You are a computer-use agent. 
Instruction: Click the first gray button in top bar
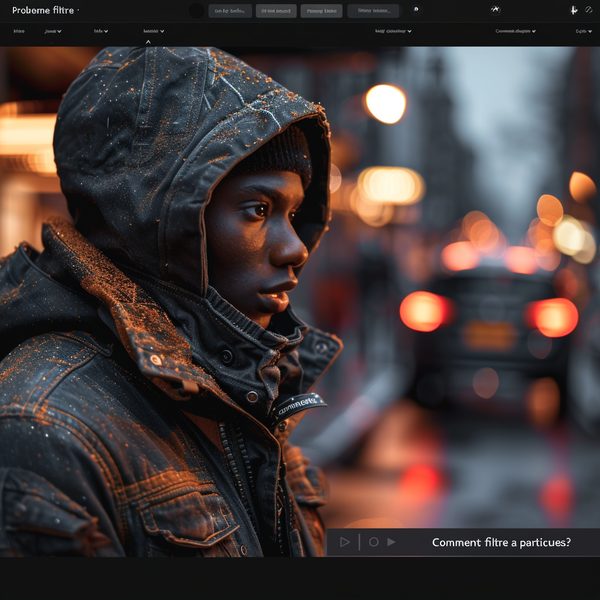pyautogui.click(x=230, y=11)
